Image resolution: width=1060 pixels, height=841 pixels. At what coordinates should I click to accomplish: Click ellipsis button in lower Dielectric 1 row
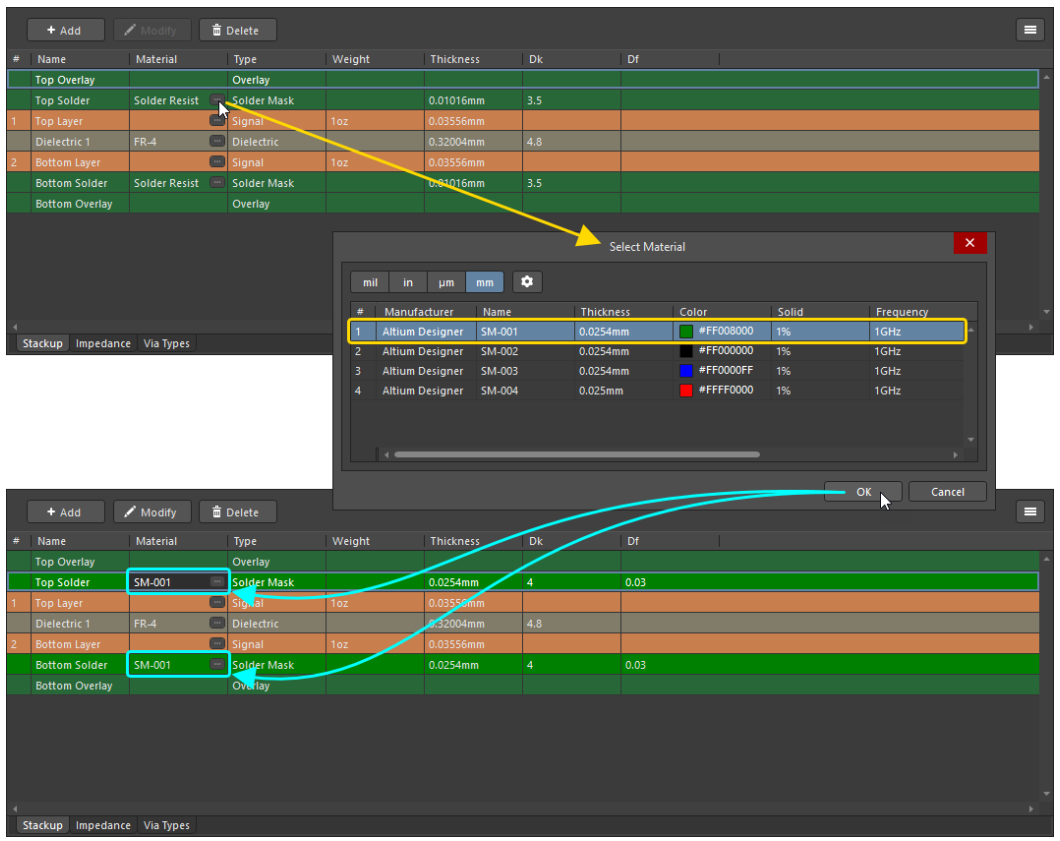click(x=217, y=624)
